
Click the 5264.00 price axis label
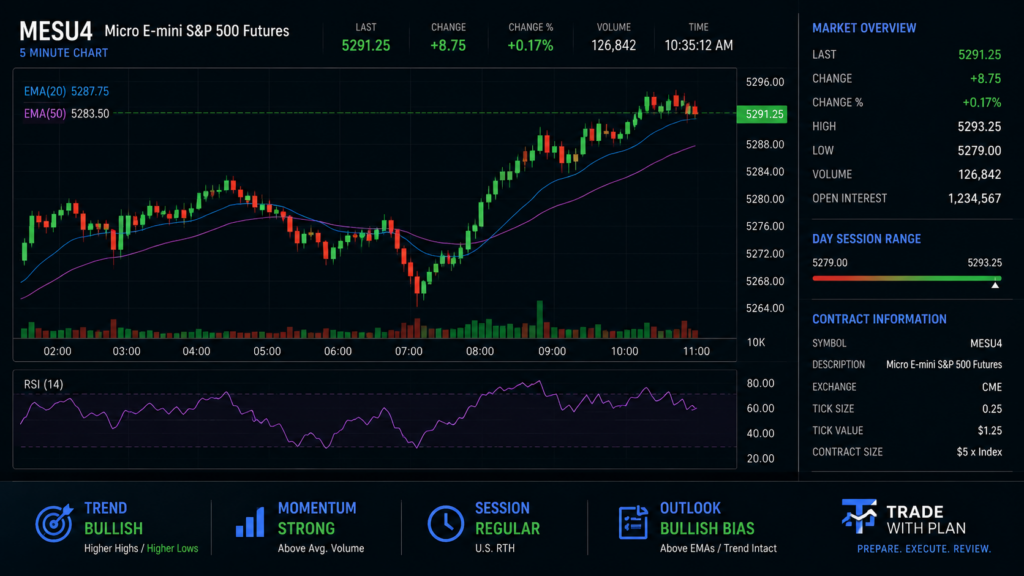(x=765, y=308)
